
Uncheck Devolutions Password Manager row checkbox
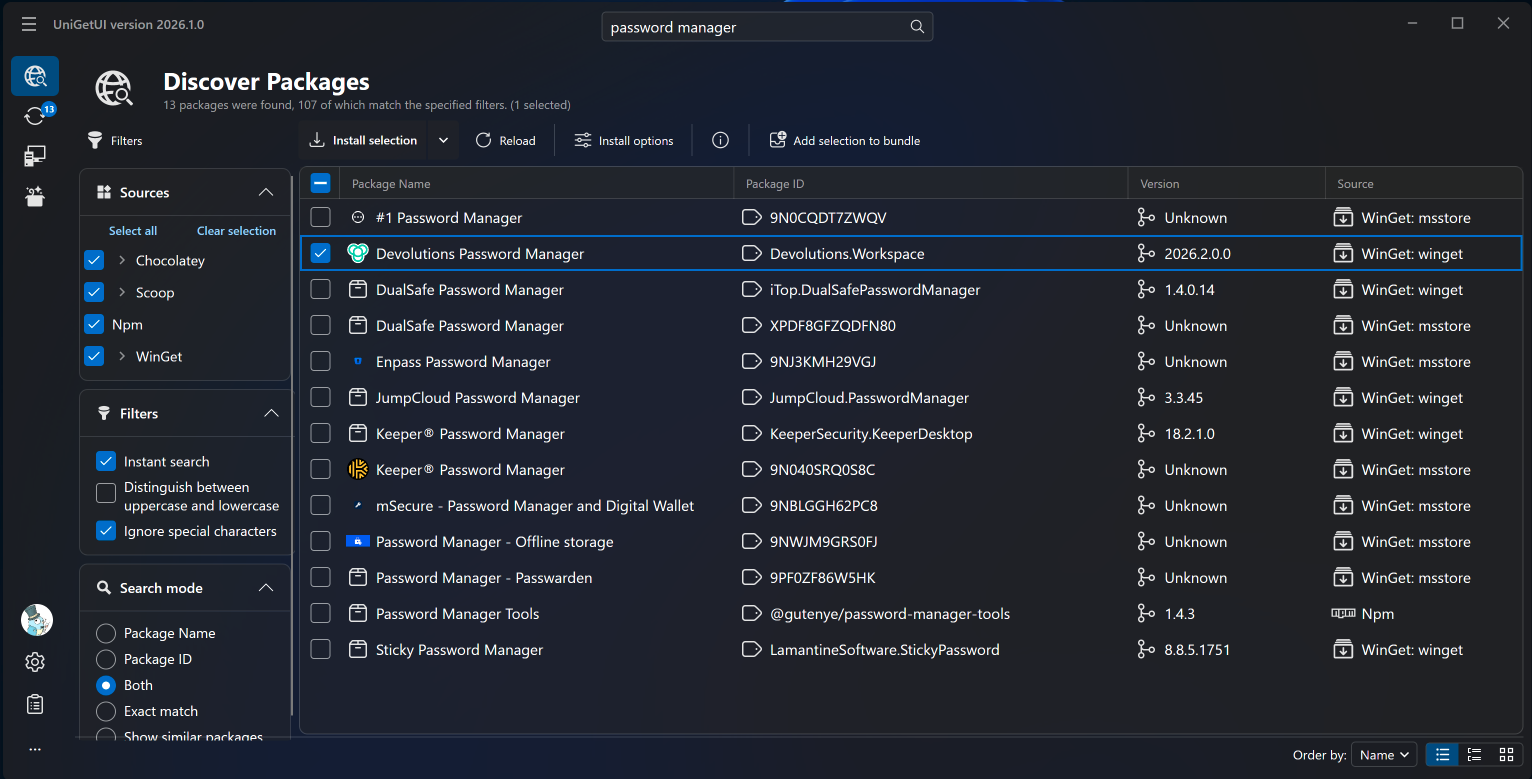pos(320,254)
